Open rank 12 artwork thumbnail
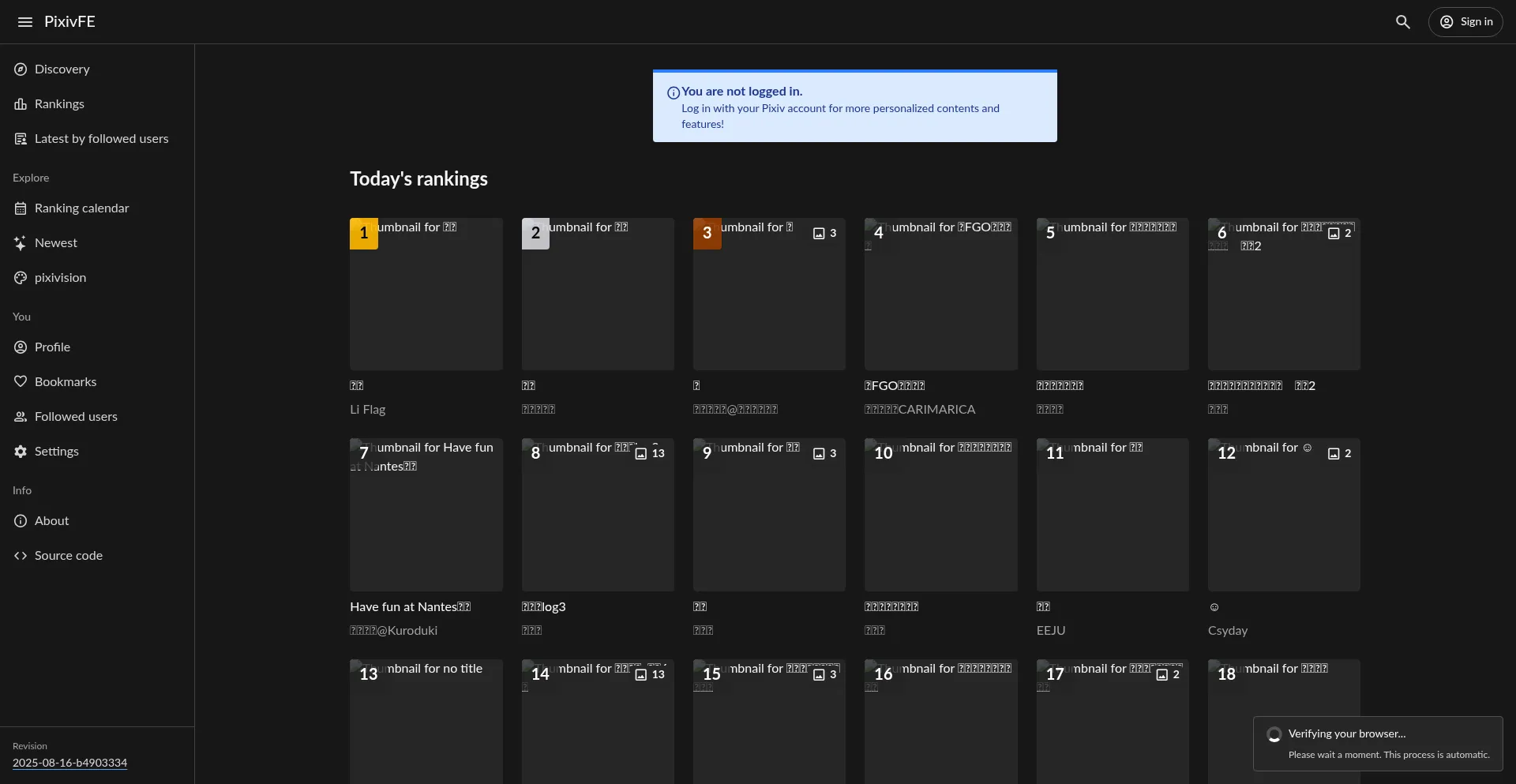This screenshot has height=784, width=1516. click(1284, 515)
